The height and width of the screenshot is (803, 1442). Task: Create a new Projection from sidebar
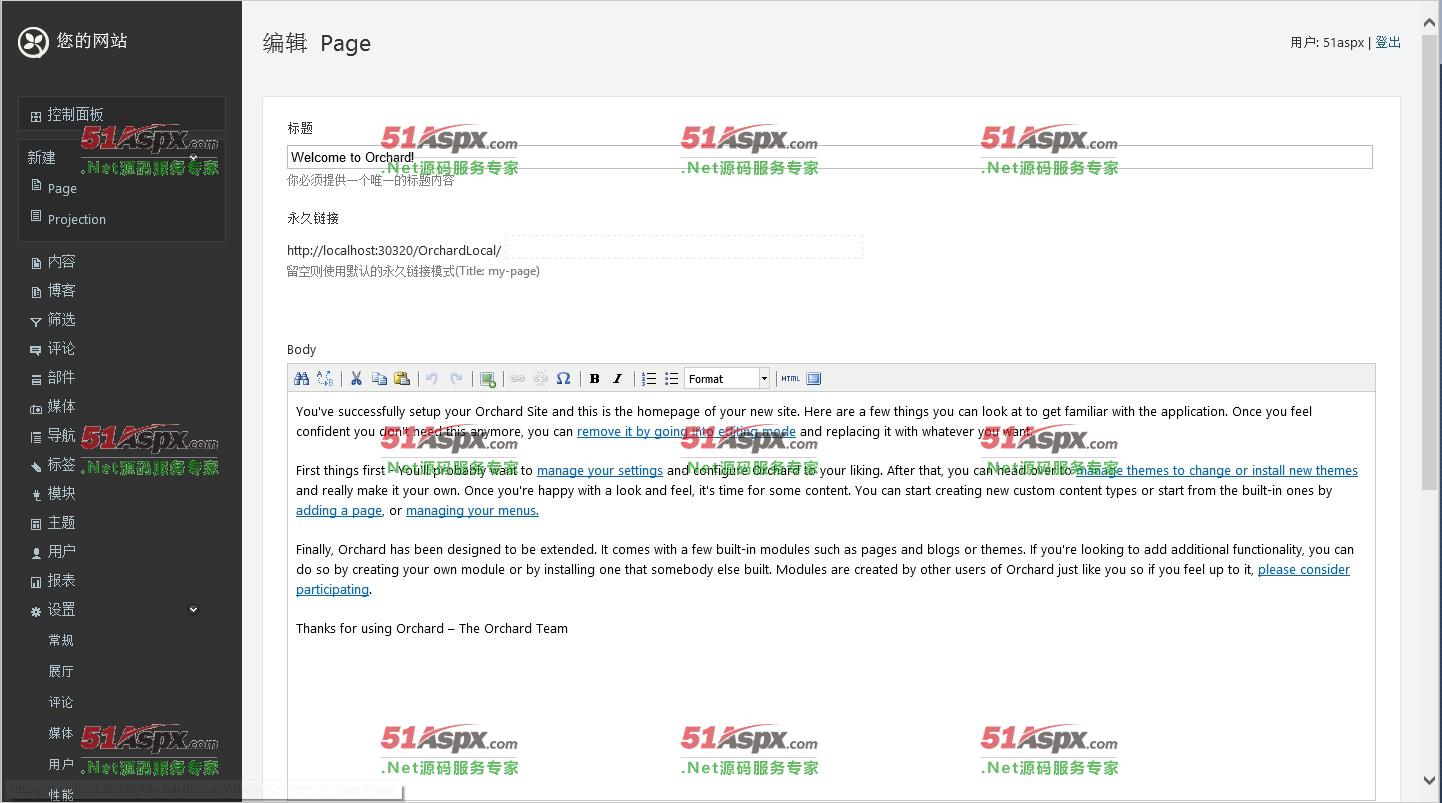point(76,219)
